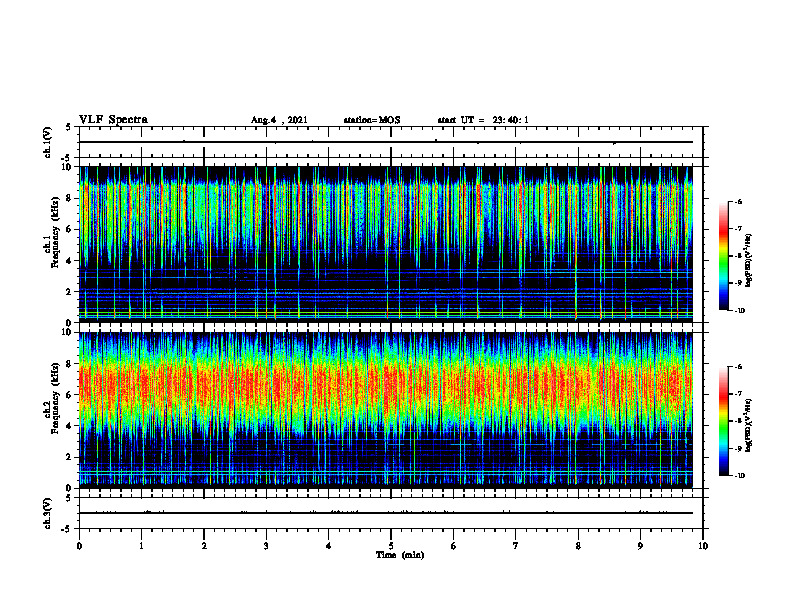Select the date text "Aug.4 , 2021"
Viewport: 792px width, 612px height.
279,120
